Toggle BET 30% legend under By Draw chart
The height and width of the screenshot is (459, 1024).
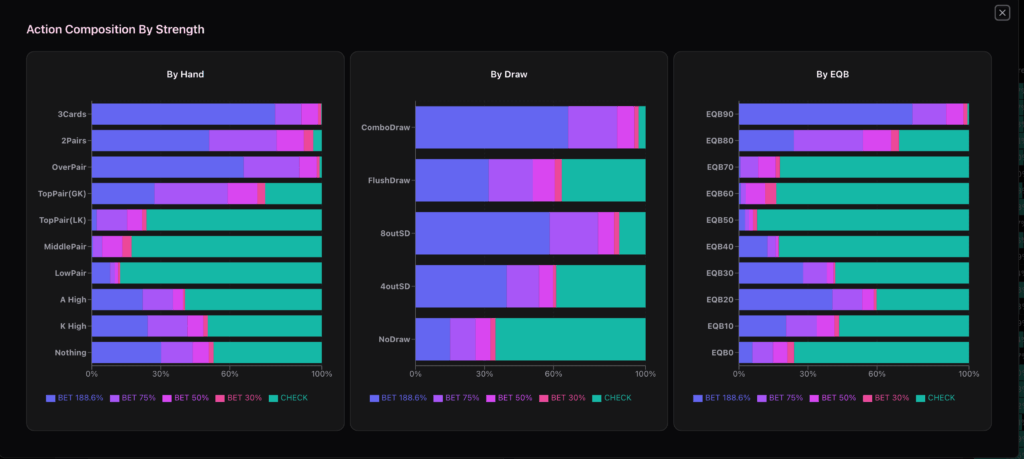(x=564, y=398)
